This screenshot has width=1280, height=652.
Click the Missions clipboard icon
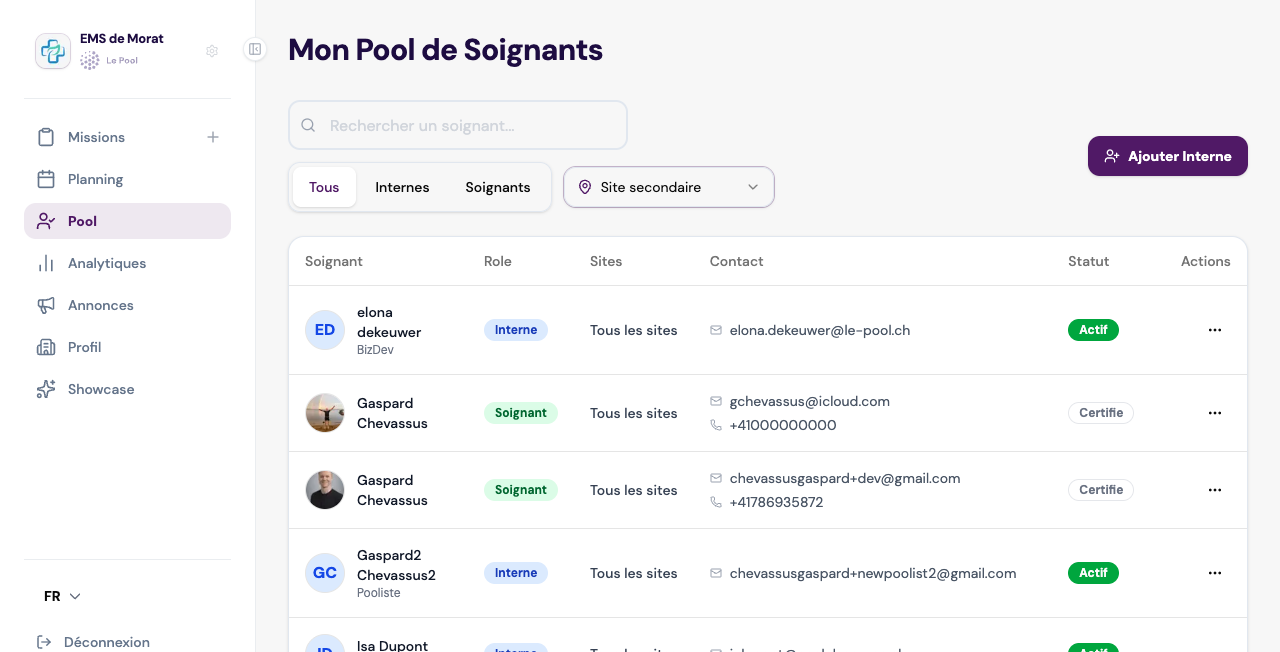click(x=46, y=137)
